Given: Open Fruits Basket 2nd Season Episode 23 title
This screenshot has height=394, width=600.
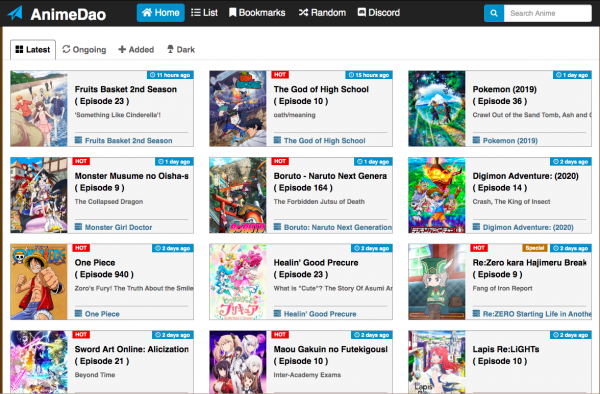Looking at the screenshot, I should pyautogui.click(x=126, y=95).
